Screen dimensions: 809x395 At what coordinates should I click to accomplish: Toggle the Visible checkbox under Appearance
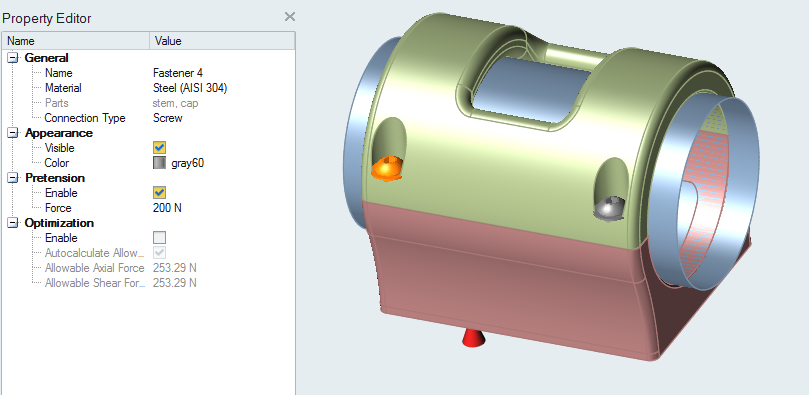pyautogui.click(x=159, y=148)
